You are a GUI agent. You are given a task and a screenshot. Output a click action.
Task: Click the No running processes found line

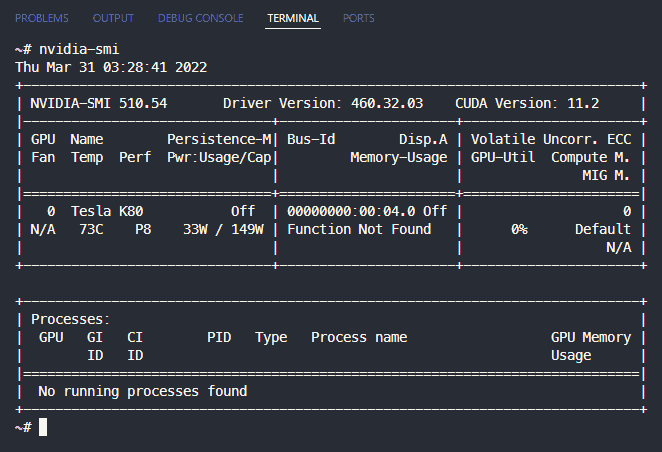point(142,391)
